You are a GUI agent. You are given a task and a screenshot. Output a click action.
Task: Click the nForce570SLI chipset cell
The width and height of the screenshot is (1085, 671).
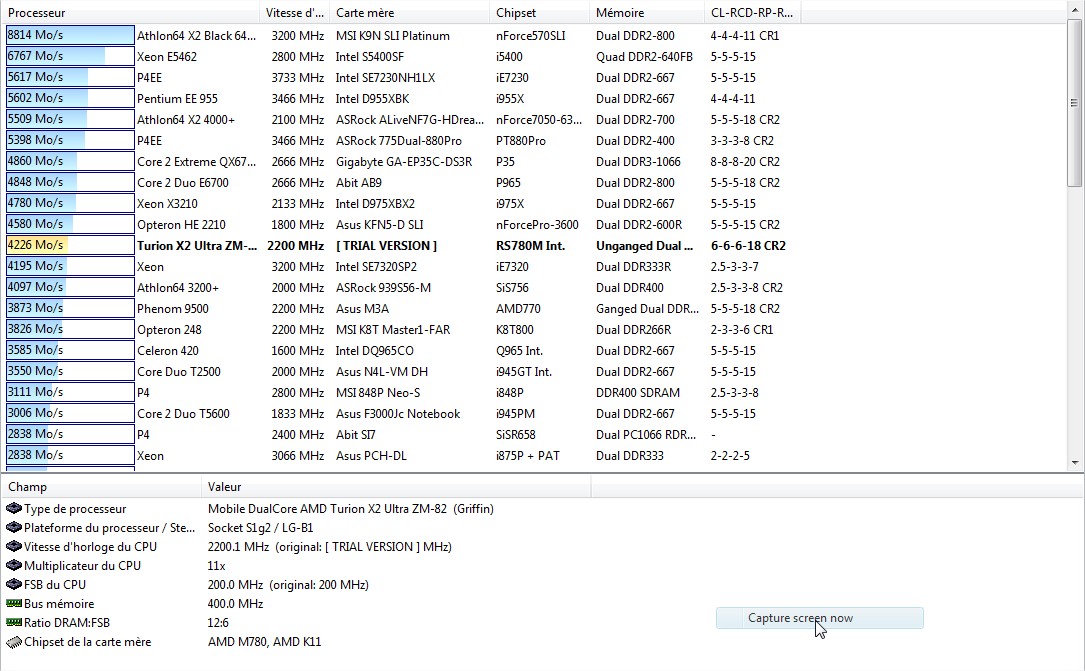(531, 35)
